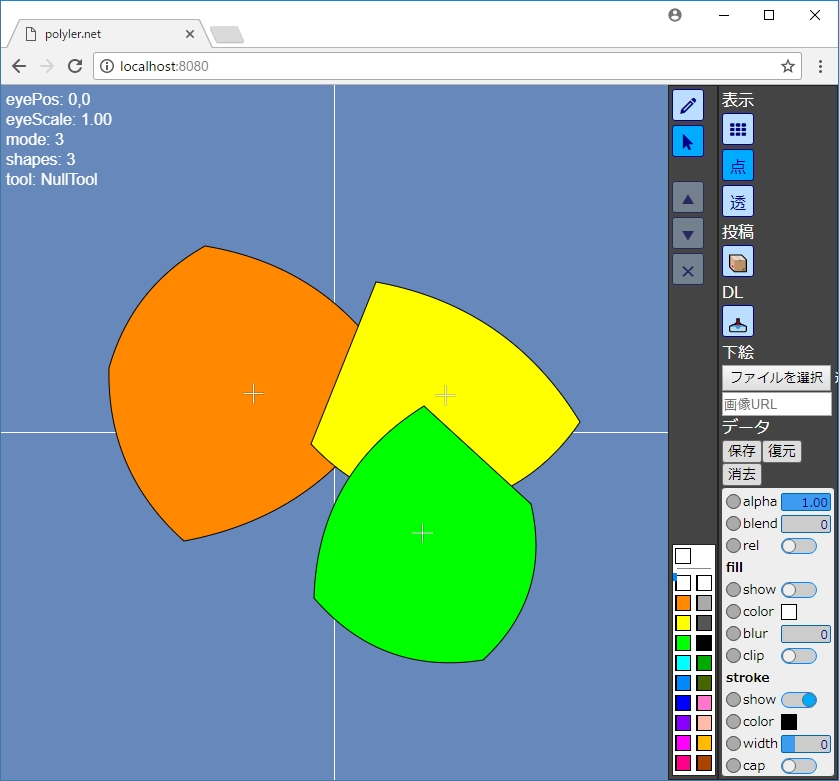The height and width of the screenshot is (781, 839).
Task: Pick the brown palette swatch
Action: (704, 763)
